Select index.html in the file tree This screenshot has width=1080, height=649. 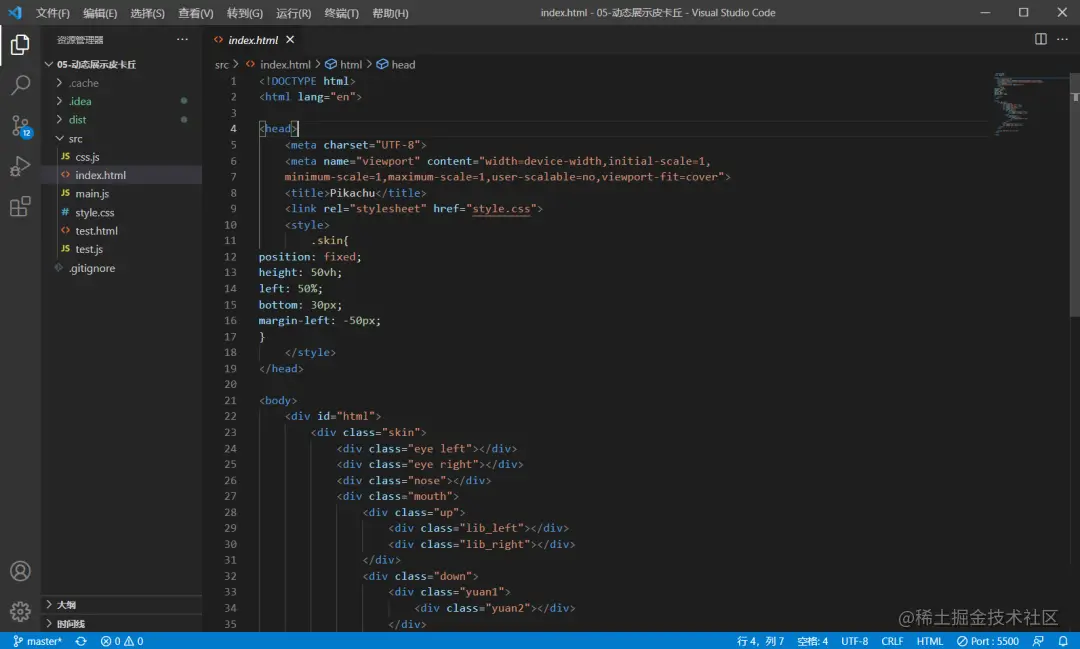point(100,175)
